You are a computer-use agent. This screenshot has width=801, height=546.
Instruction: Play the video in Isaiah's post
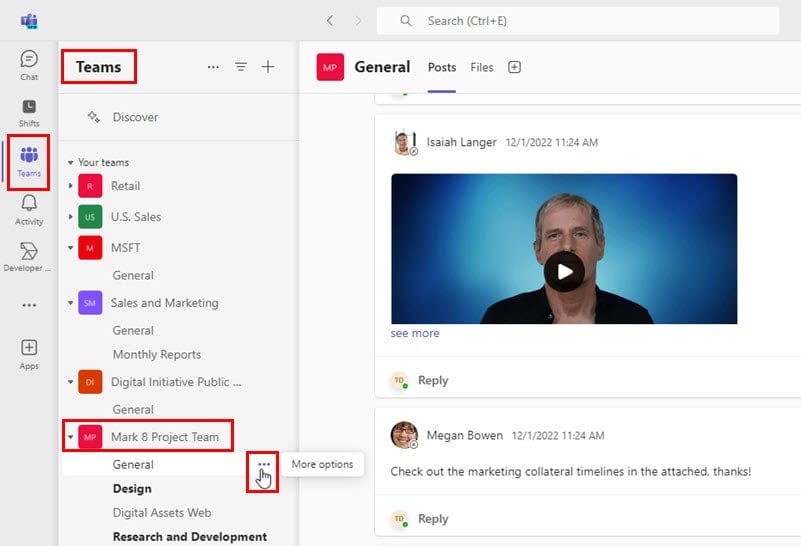tap(564, 272)
